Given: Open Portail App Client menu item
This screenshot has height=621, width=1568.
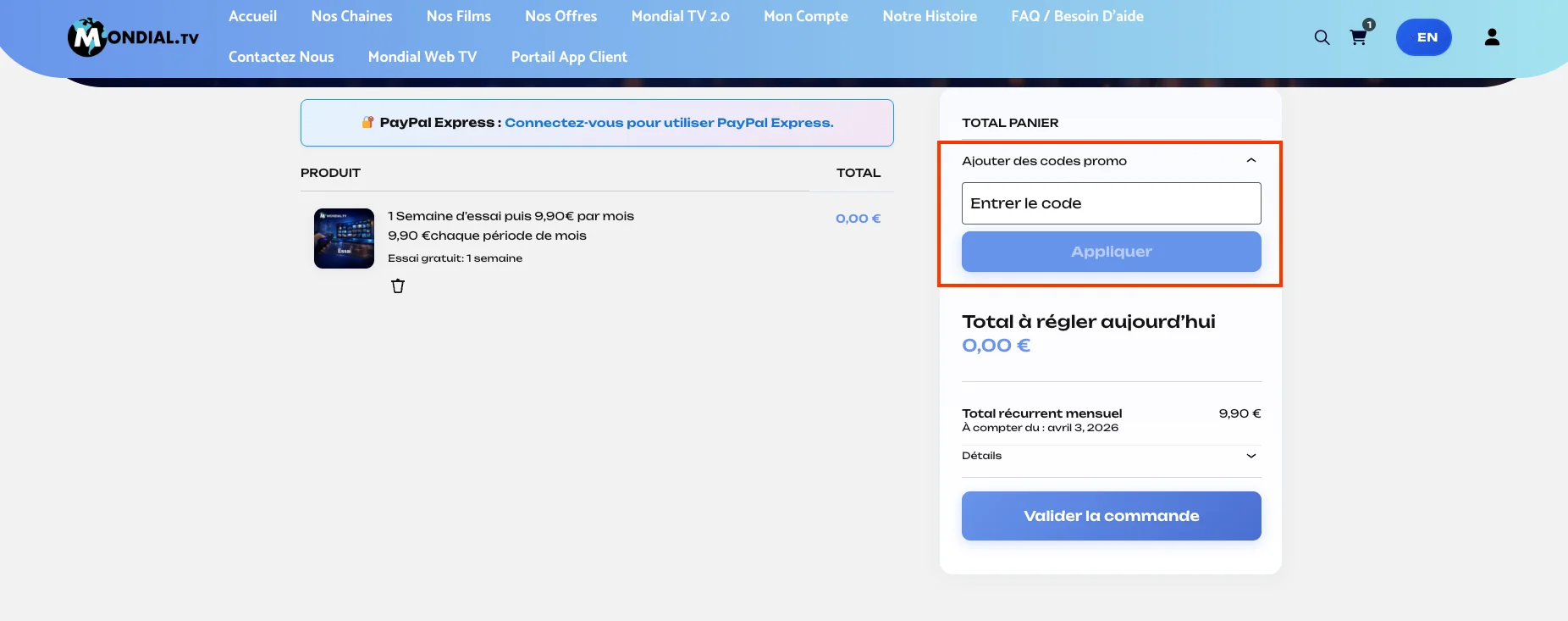Looking at the screenshot, I should coord(569,57).
